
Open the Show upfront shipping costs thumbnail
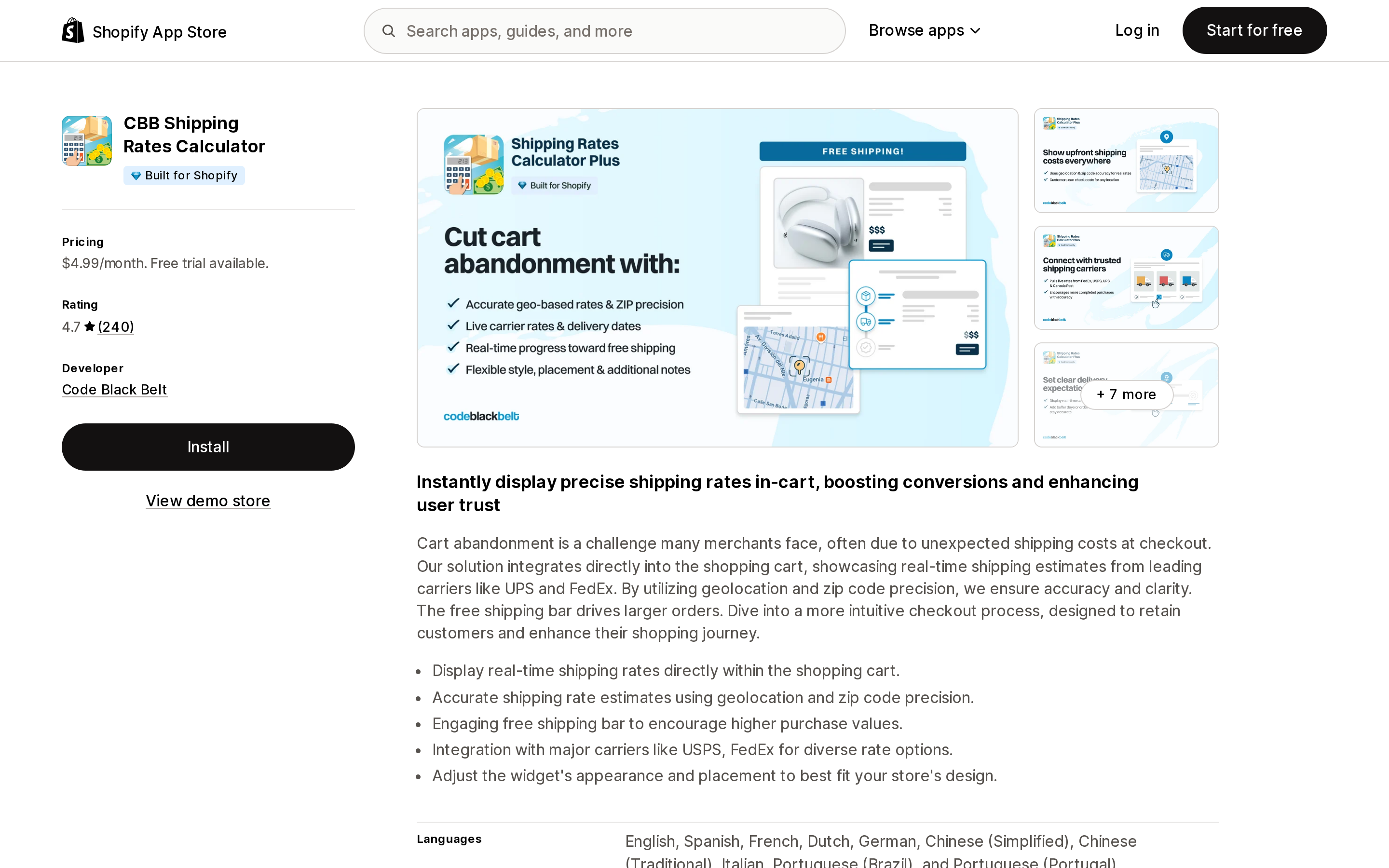(1126, 161)
